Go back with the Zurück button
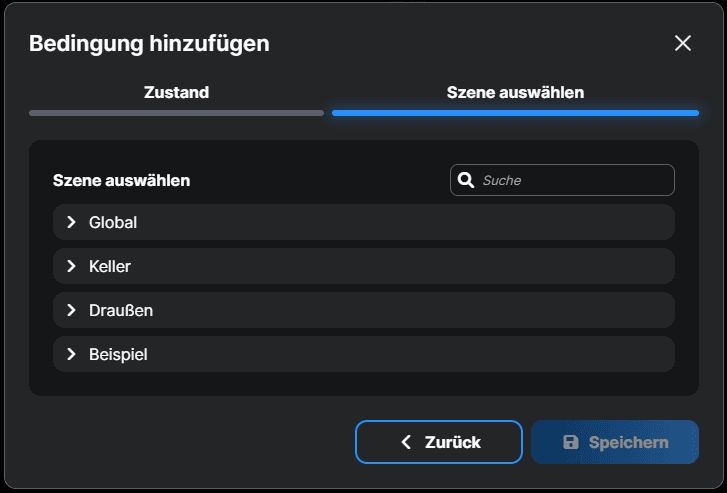This screenshot has width=727, height=493. click(438, 442)
